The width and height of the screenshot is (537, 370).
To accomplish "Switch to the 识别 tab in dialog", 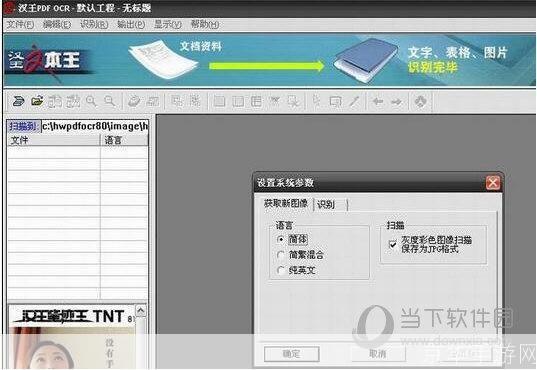I will tap(326, 205).
